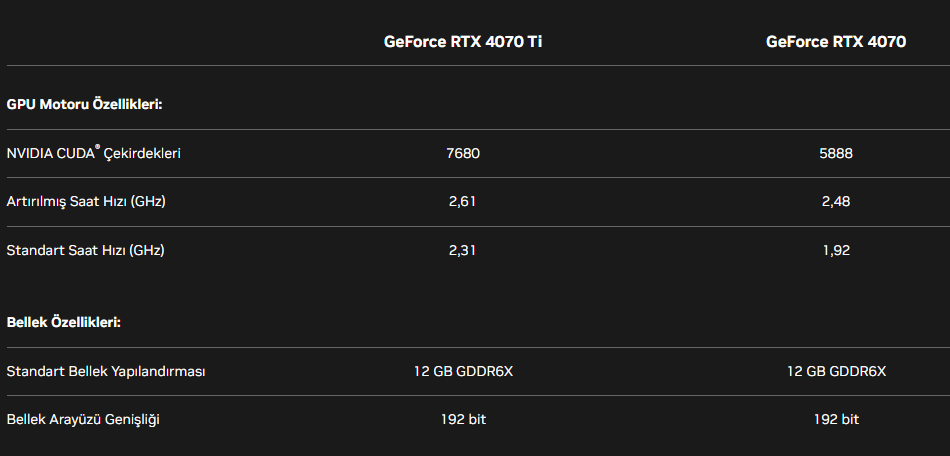Click the Artırılmış Saat Hızı (GHz) label

coord(86,202)
